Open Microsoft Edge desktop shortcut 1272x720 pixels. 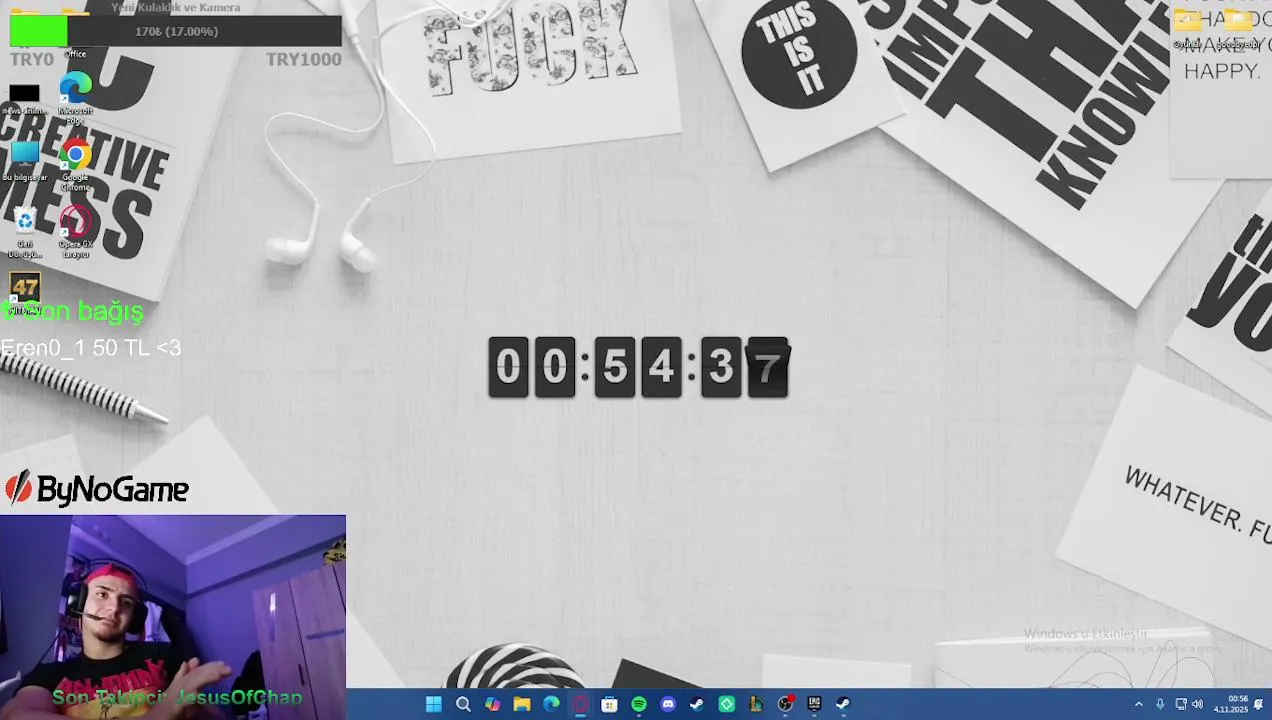tap(75, 98)
